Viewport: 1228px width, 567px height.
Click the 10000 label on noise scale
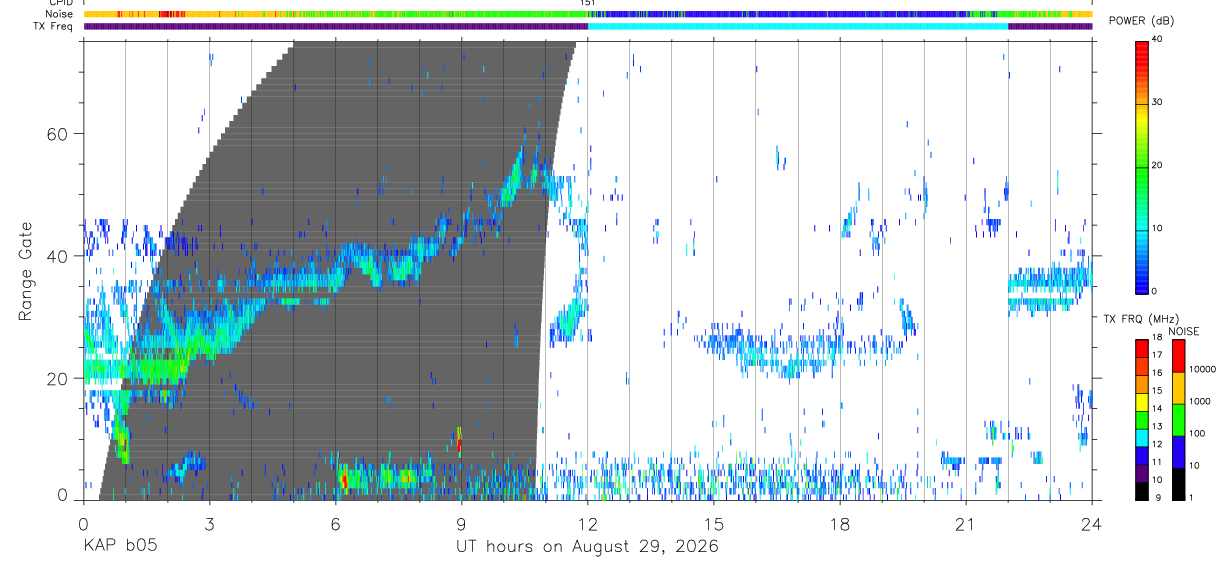coord(1204,370)
